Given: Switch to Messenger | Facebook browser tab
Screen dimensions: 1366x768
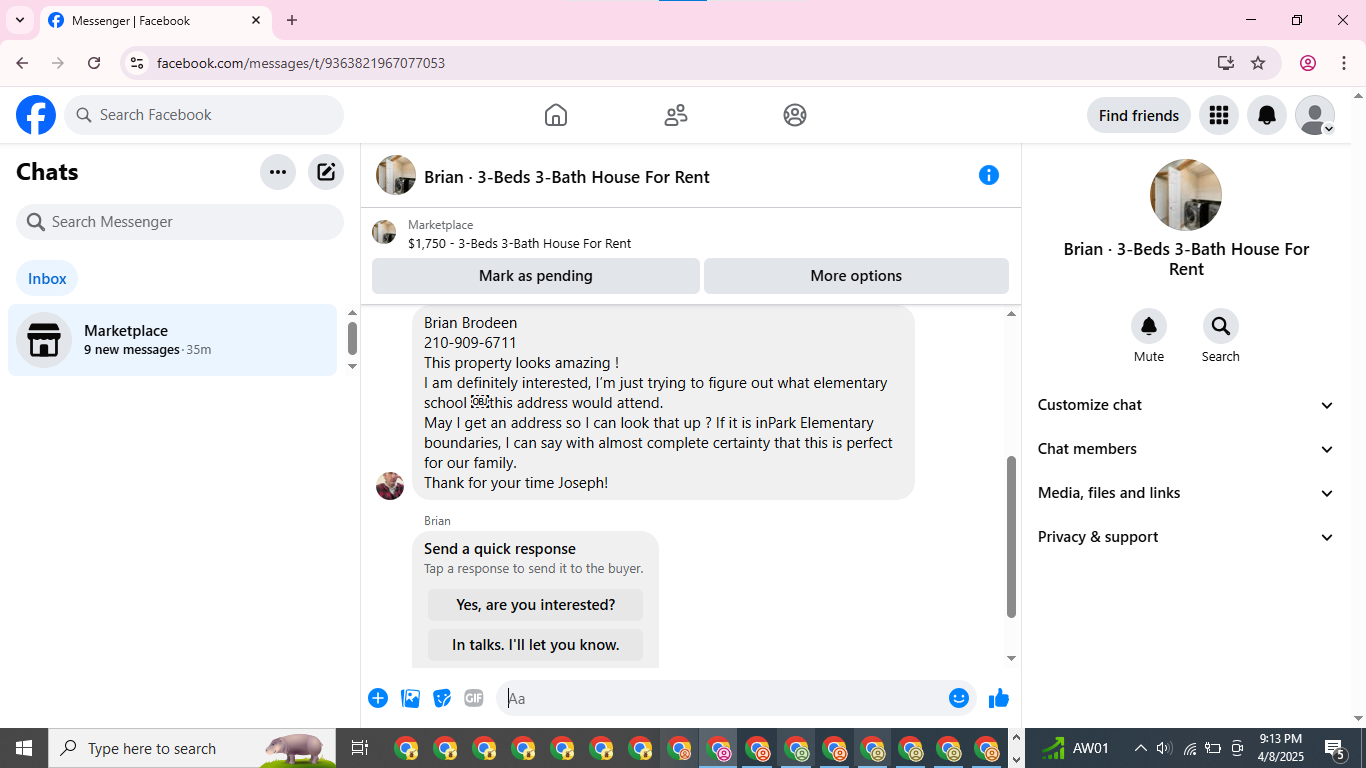Looking at the screenshot, I should point(155,20).
